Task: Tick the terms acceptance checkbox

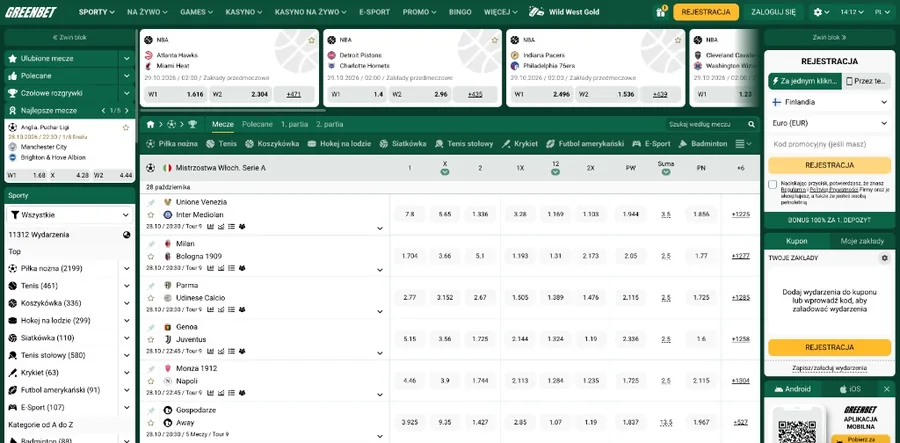Action: click(773, 184)
